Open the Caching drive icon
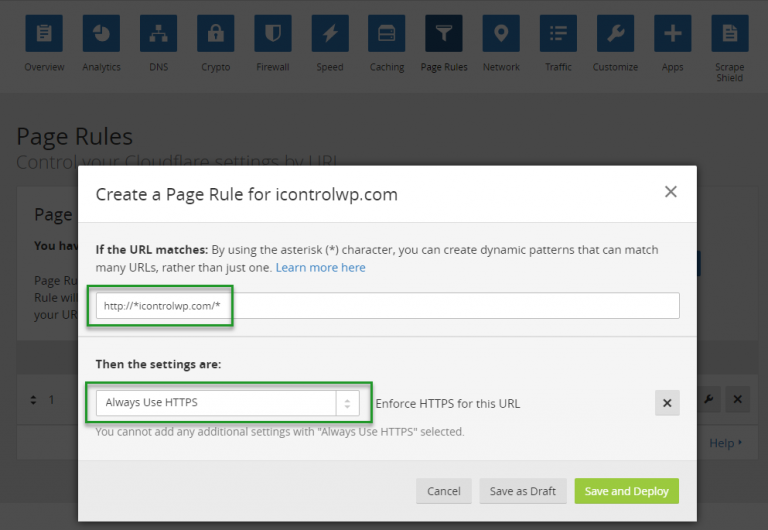This screenshot has height=530, width=768. point(386,33)
